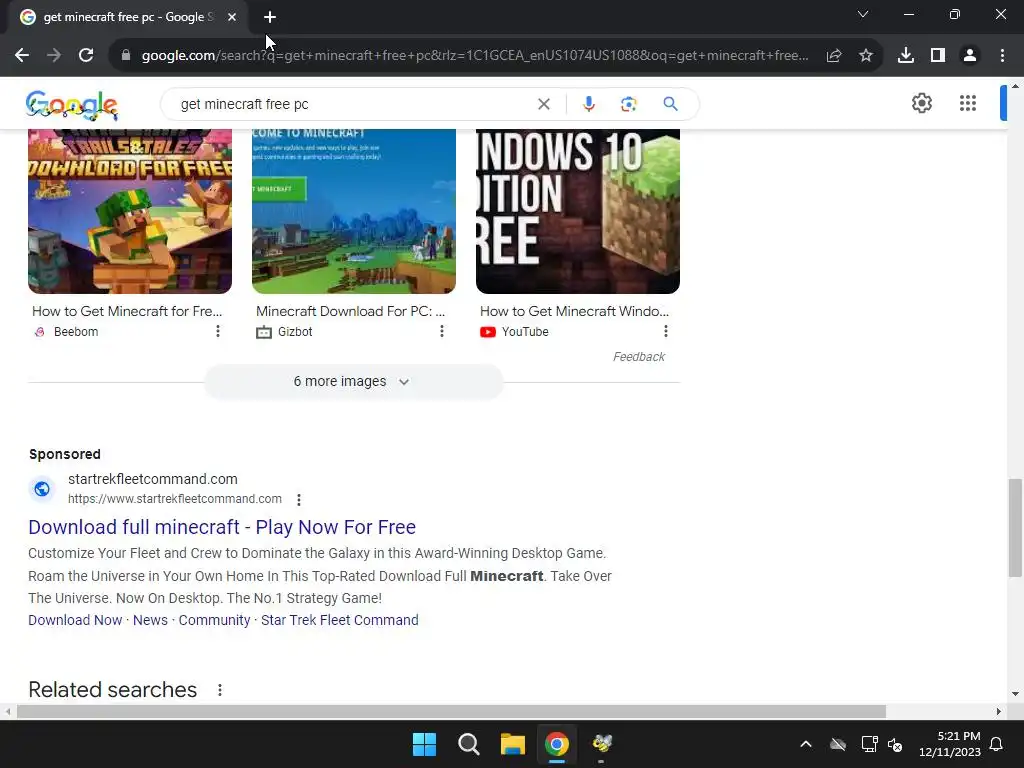This screenshot has width=1024, height=768.
Task: Open 'Minecraft Download For PC' link
Action: click(x=351, y=312)
